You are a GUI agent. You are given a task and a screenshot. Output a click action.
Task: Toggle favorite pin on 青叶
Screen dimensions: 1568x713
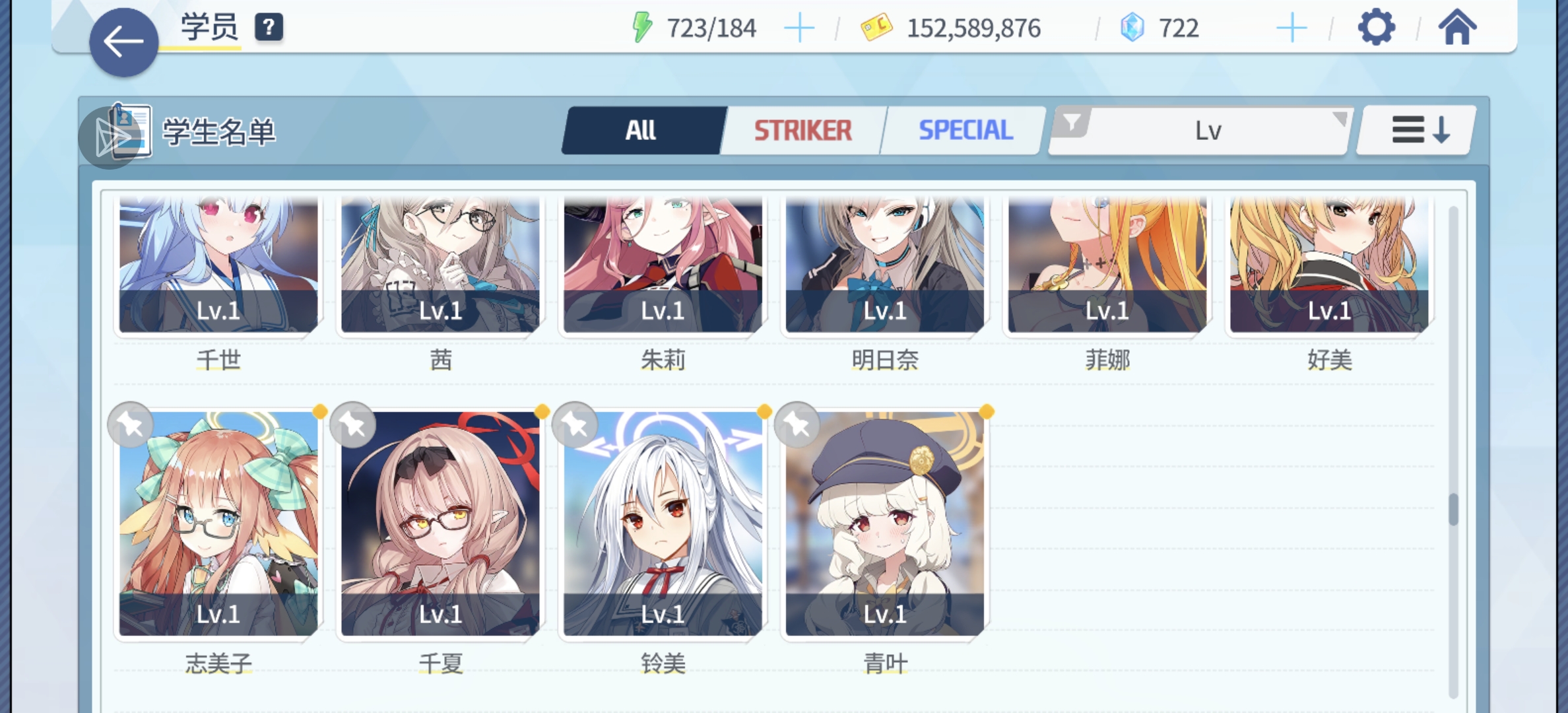(x=797, y=424)
